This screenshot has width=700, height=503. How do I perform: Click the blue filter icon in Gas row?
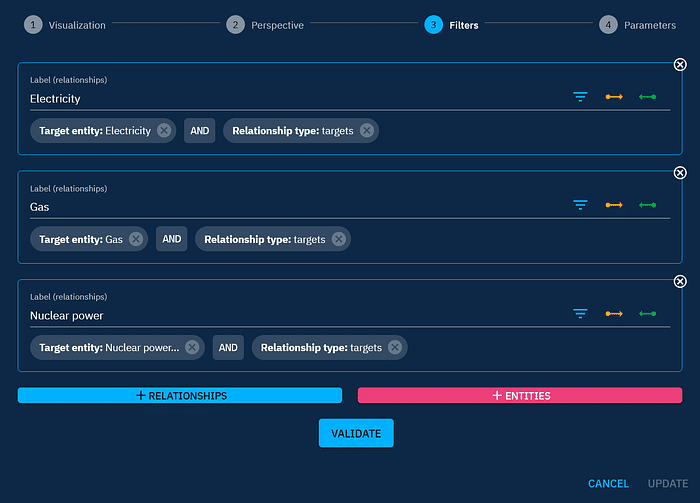click(580, 205)
